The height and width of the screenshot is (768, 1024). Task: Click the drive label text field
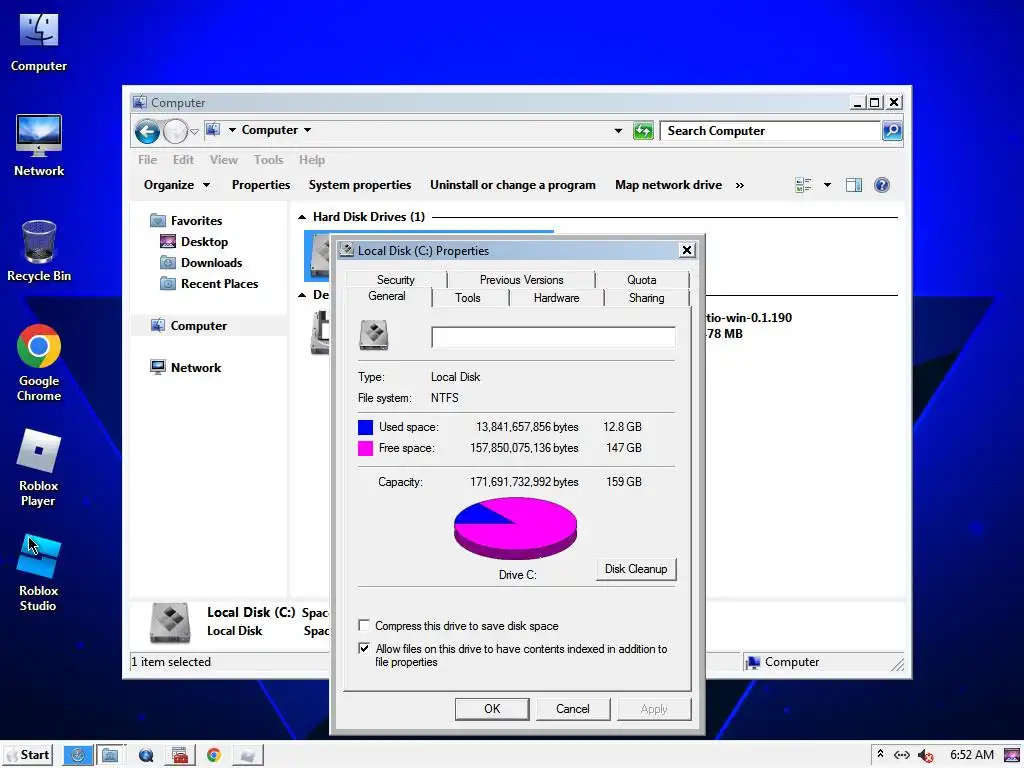coord(553,337)
